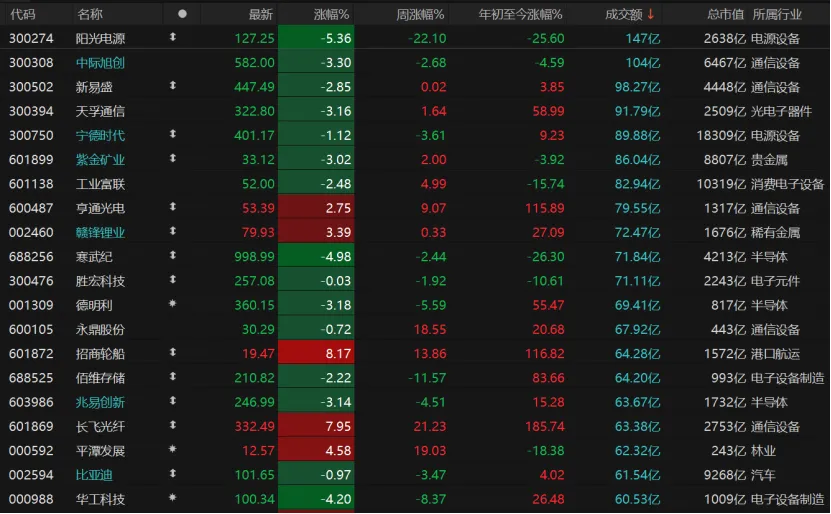831x514 pixels.
Task: Click the asterisk icon next to 华工科技
Action: 173,498
